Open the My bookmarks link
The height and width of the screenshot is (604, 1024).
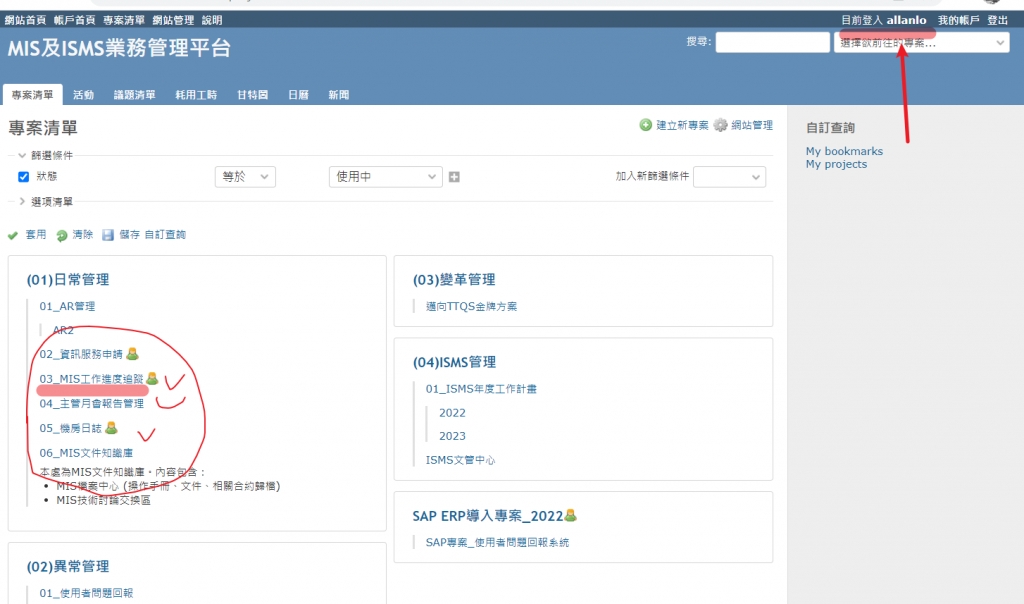point(844,151)
